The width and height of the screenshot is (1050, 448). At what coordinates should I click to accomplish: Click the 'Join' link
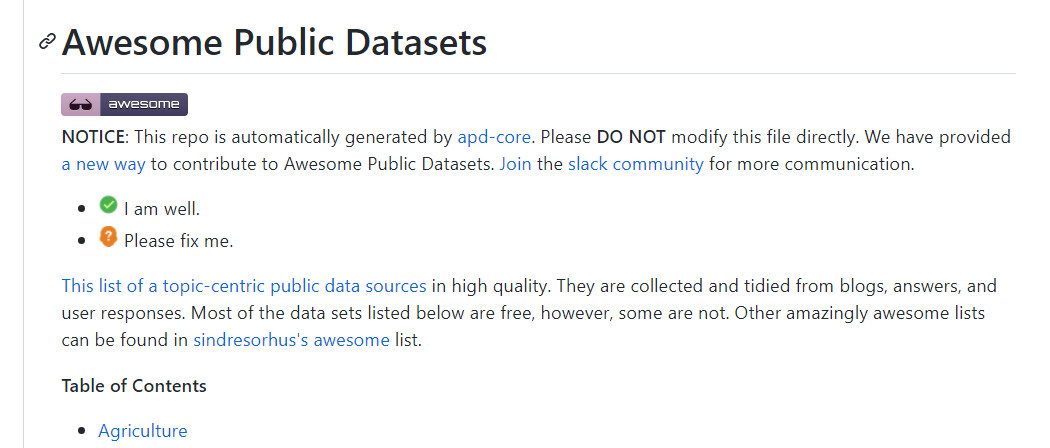(515, 164)
